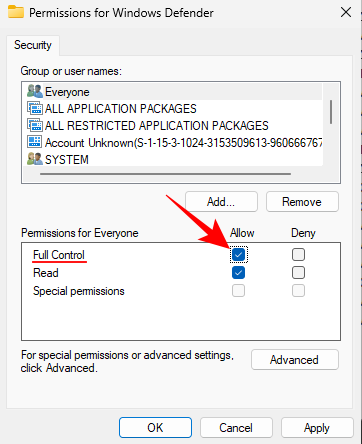Image resolution: width=362 pixels, height=444 pixels.
Task: Click Allow checkbox for Special permissions
Action: coord(238,291)
